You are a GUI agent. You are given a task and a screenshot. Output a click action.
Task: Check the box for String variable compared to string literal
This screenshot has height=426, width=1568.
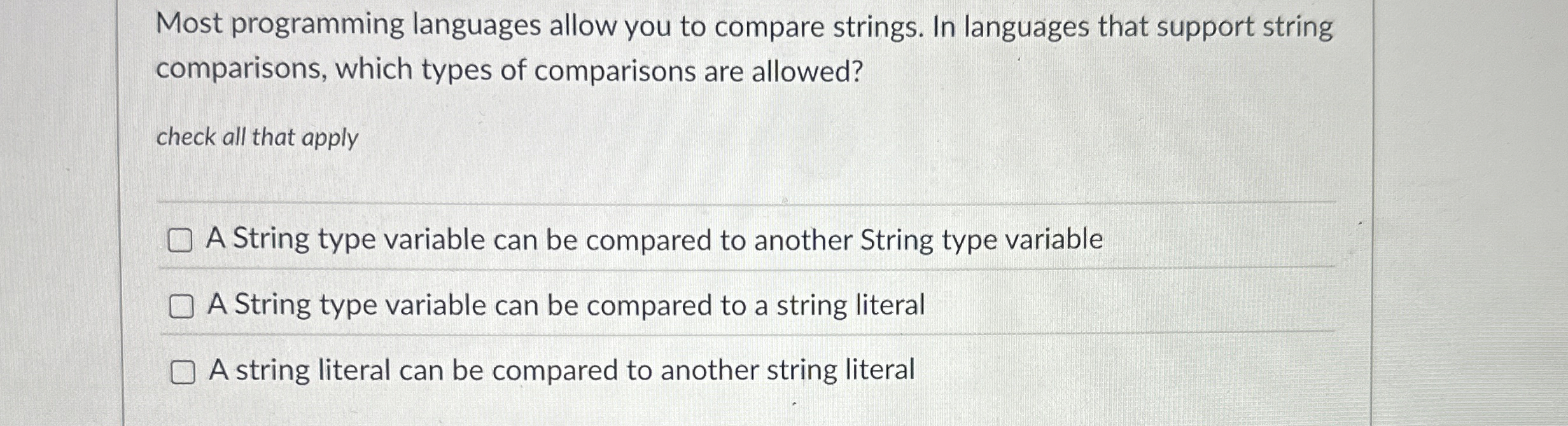[x=182, y=307]
